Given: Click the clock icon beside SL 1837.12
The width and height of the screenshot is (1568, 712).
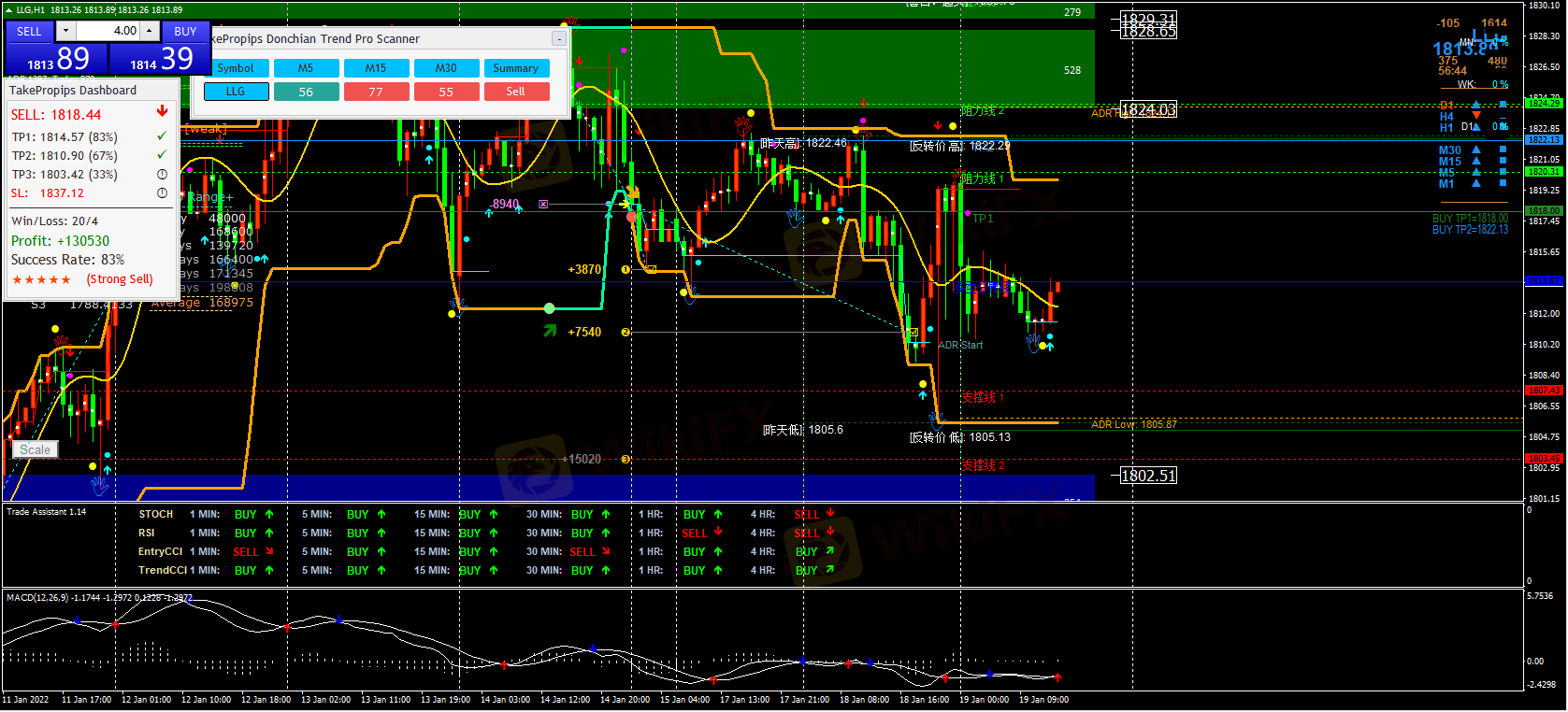Looking at the screenshot, I should tap(162, 193).
